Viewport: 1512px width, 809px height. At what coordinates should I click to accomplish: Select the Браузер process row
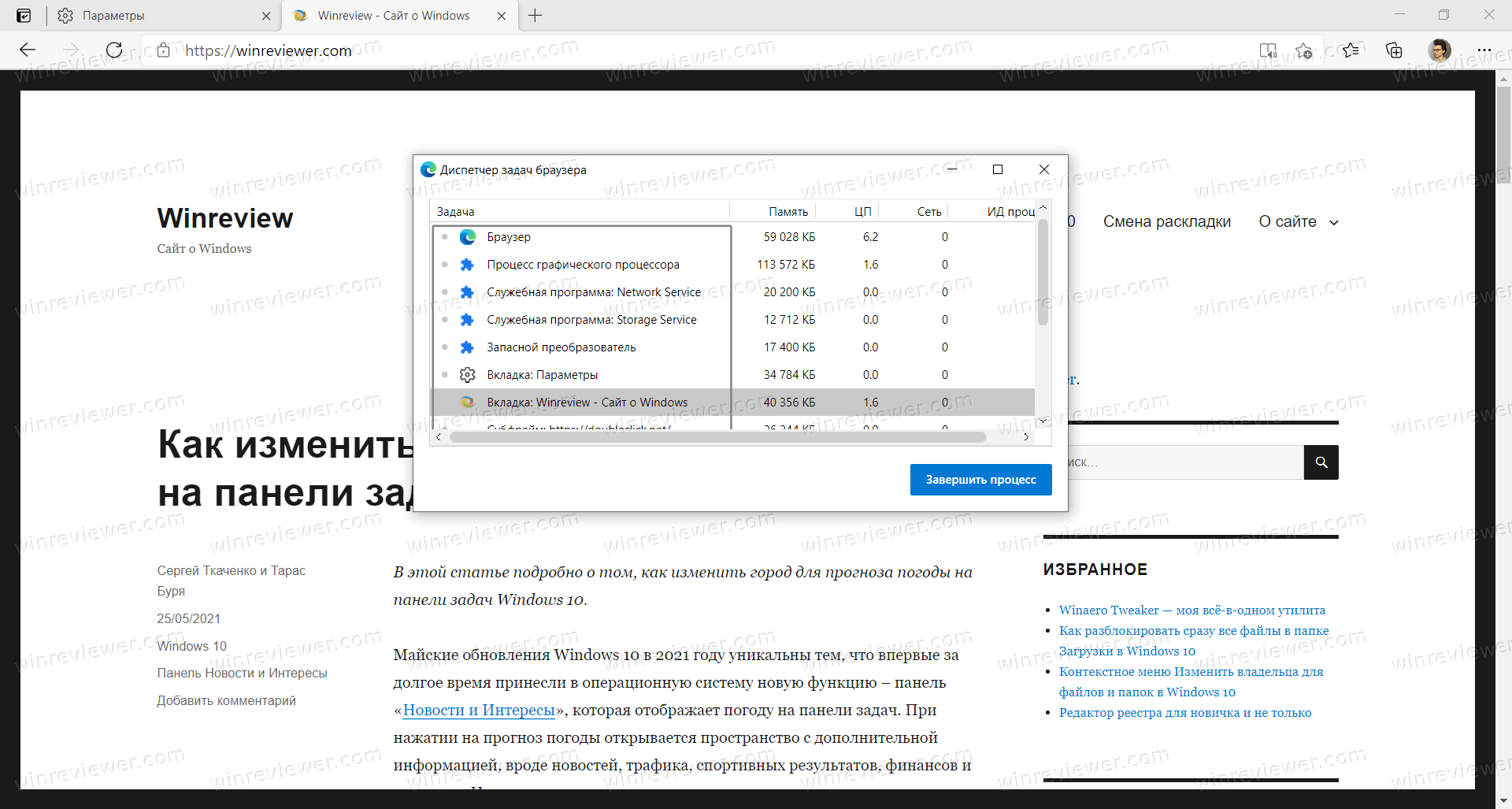732,237
